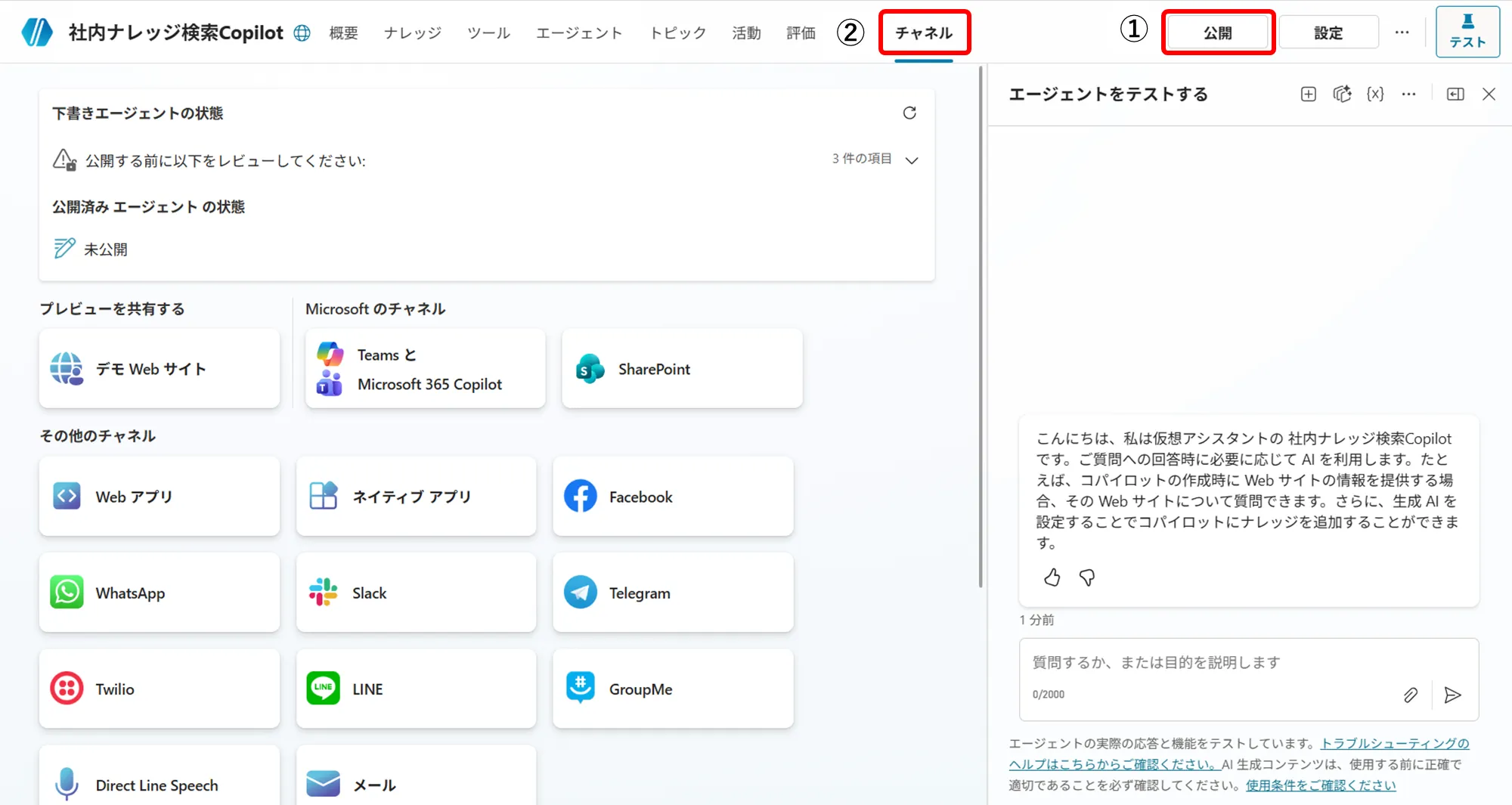Image resolution: width=1512 pixels, height=805 pixels.
Task: Click the 公開 publish button
Action: click(1217, 32)
